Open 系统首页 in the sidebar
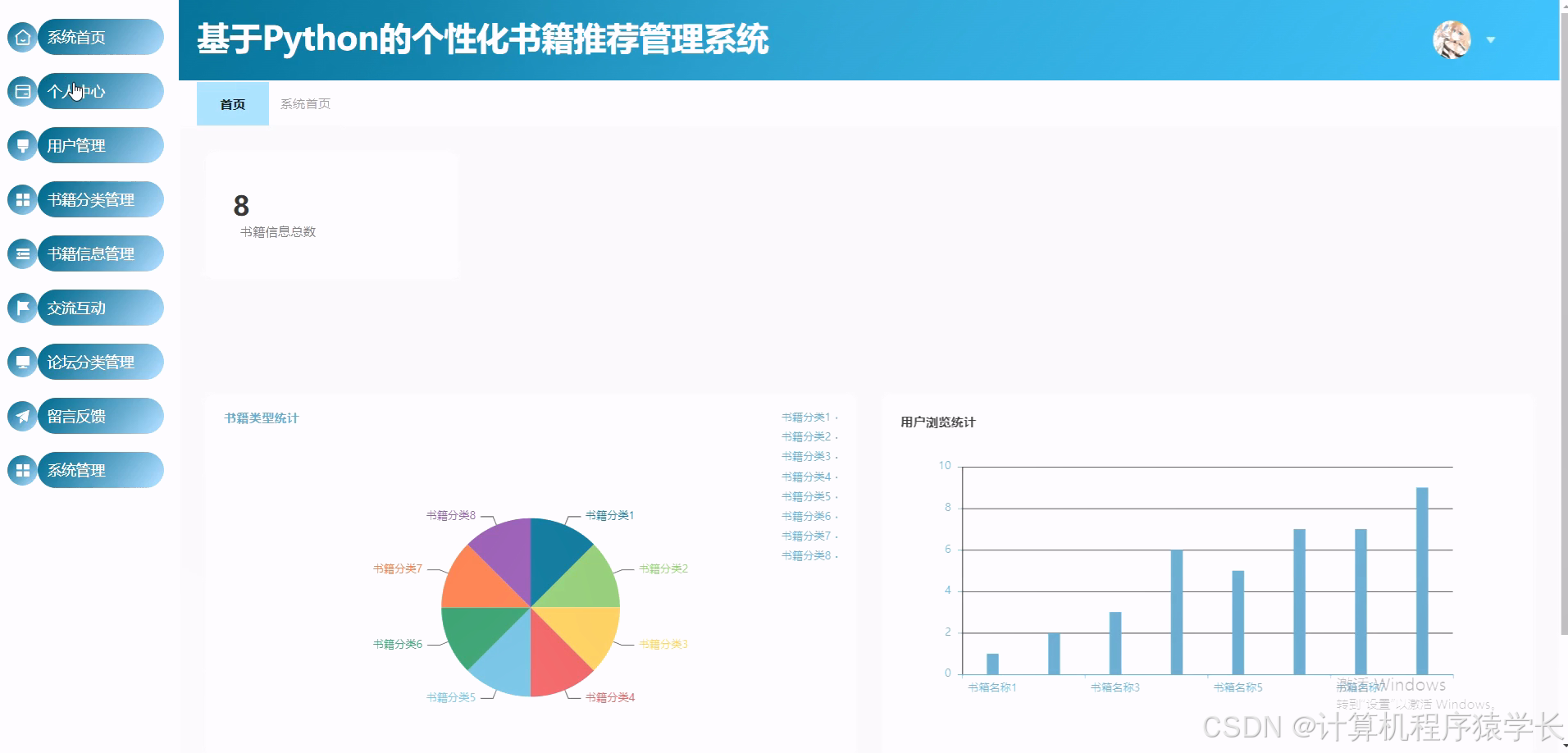The height and width of the screenshot is (753, 1568). point(100,37)
